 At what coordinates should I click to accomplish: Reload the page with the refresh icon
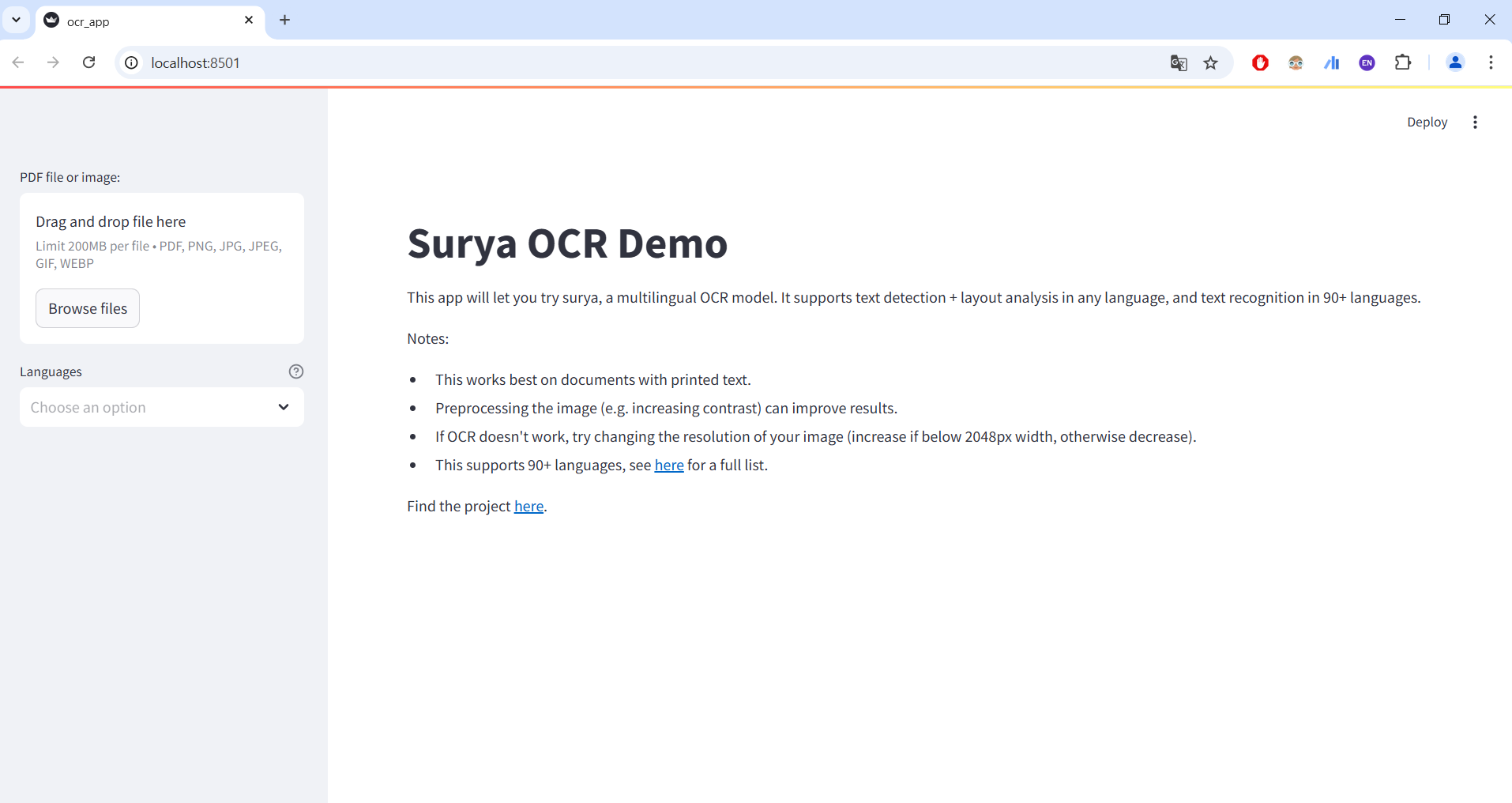pos(89,62)
